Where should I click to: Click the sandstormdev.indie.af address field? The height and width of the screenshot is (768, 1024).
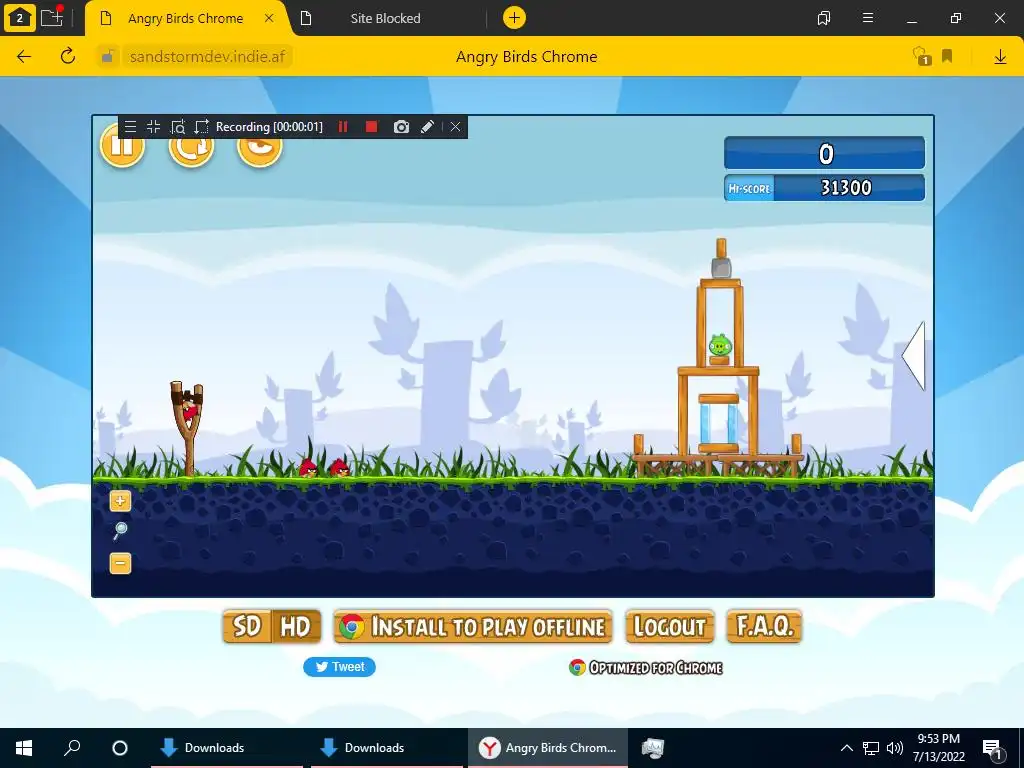207,57
